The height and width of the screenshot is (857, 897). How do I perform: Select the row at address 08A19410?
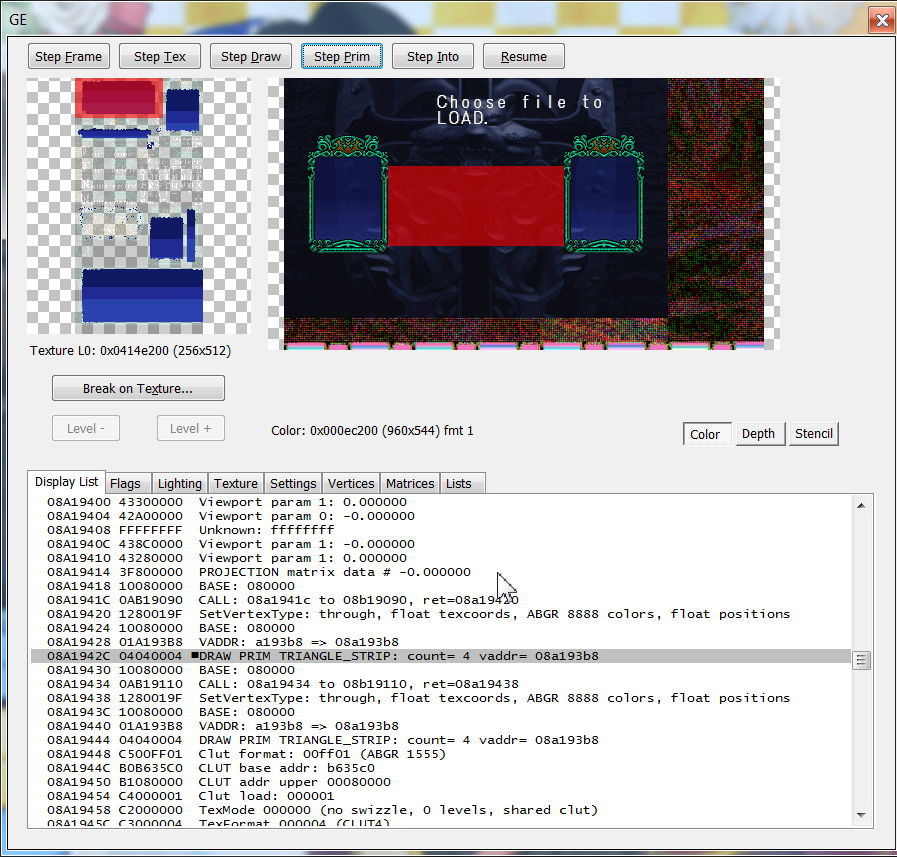click(440, 558)
